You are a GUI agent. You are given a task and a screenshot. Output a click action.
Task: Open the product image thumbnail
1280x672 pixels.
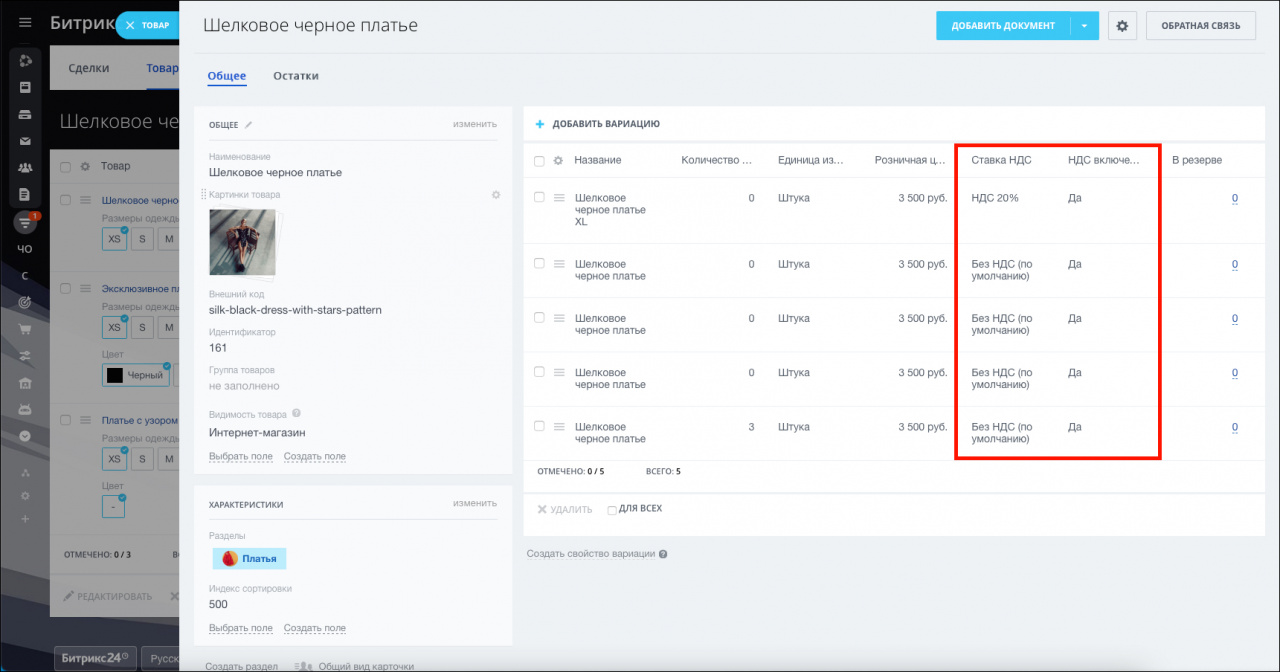(x=242, y=242)
